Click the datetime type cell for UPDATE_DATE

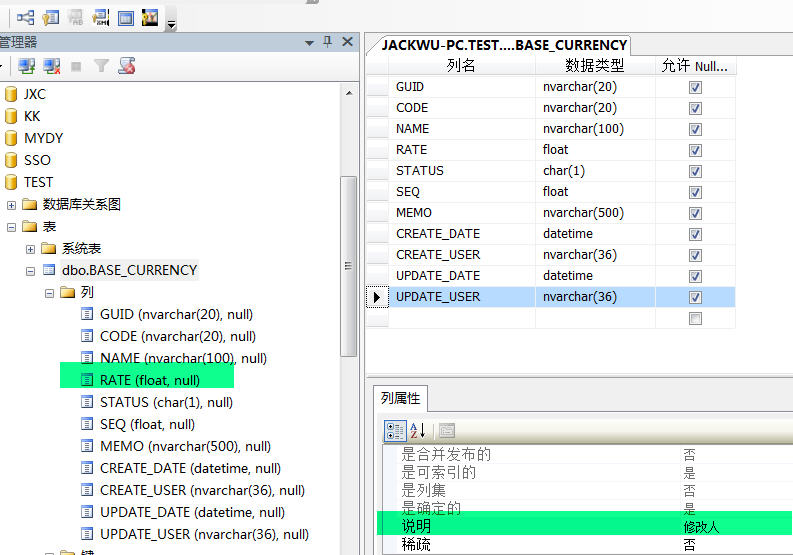(x=595, y=276)
